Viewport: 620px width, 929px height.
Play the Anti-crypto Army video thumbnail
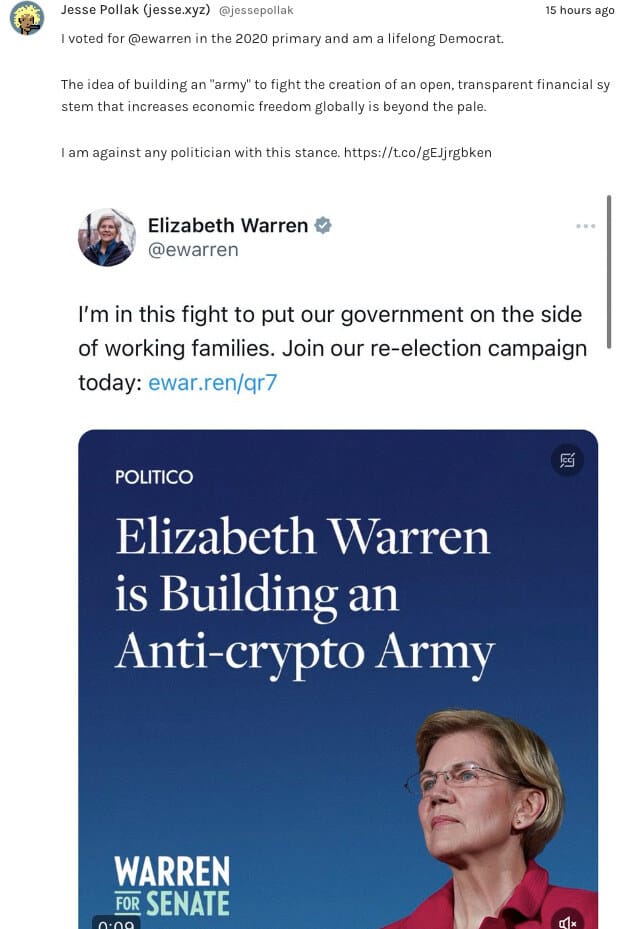click(338, 679)
